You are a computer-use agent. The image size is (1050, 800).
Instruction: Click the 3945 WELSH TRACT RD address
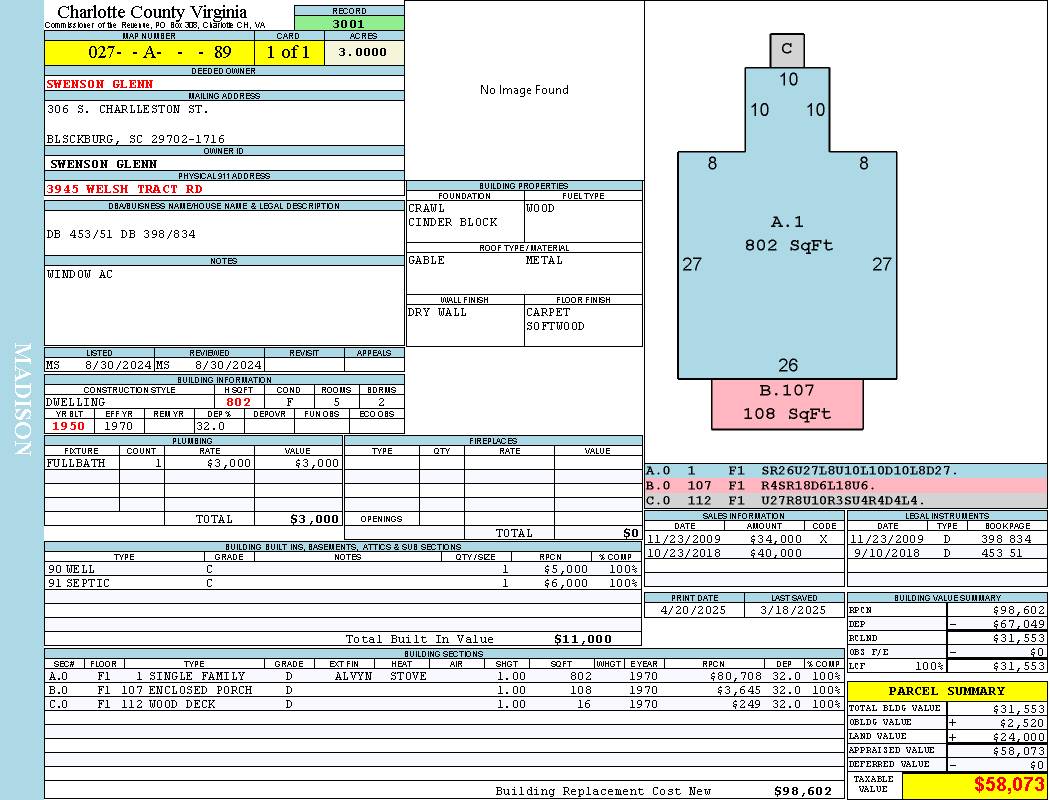[124, 188]
